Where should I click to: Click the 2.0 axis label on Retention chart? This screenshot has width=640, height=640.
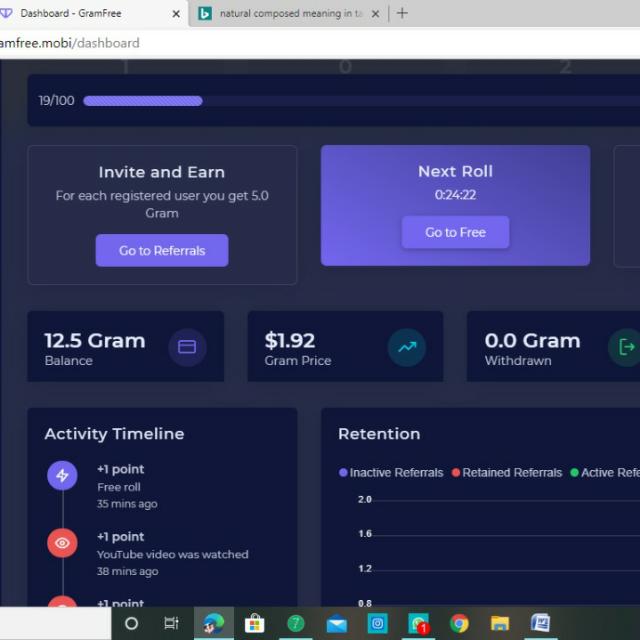[364, 500]
